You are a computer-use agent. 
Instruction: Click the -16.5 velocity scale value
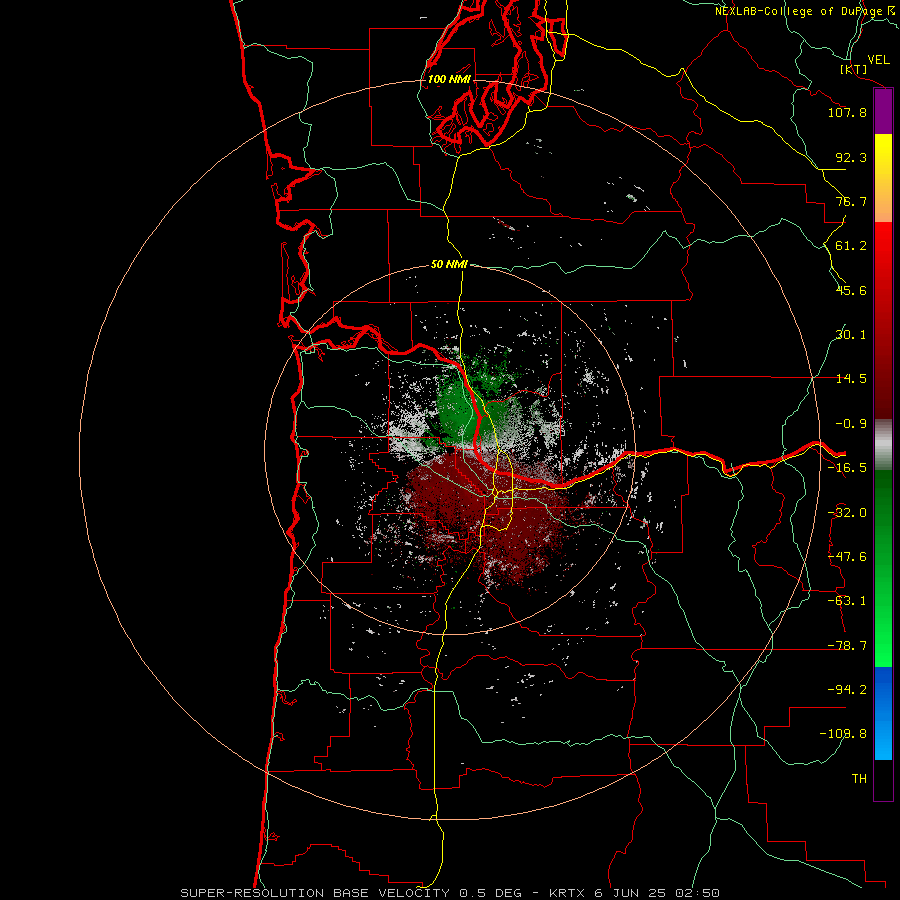[847, 468]
